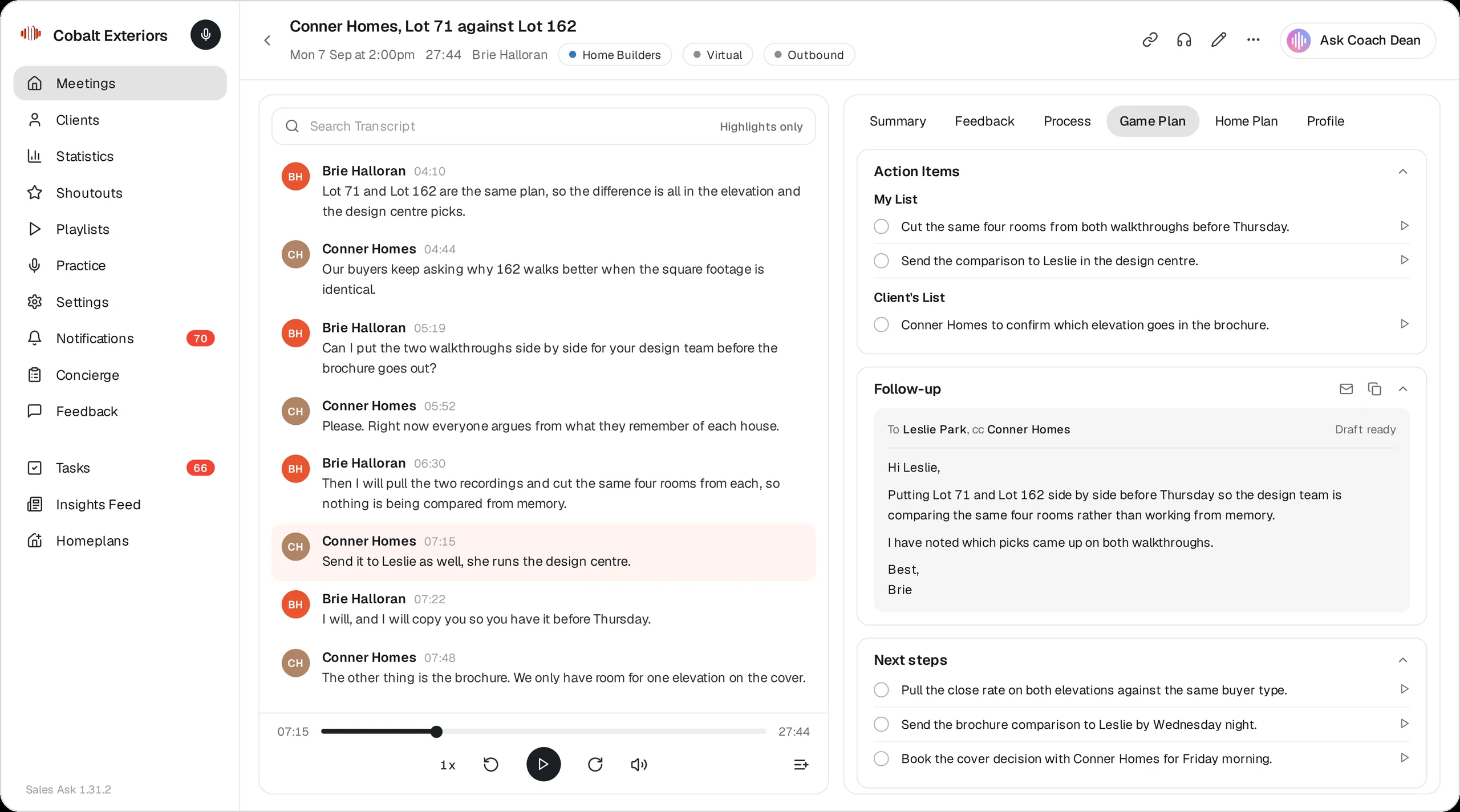Adjust volume with the speaker icon
The height and width of the screenshot is (812, 1460).
(x=639, y=764)
